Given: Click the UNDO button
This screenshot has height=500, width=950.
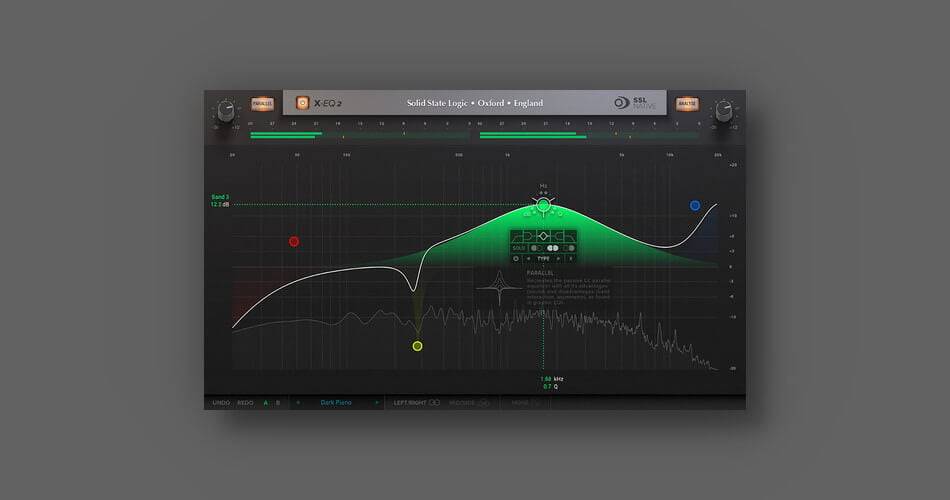Looking at the screenshot, I should [x=221, y=402].
